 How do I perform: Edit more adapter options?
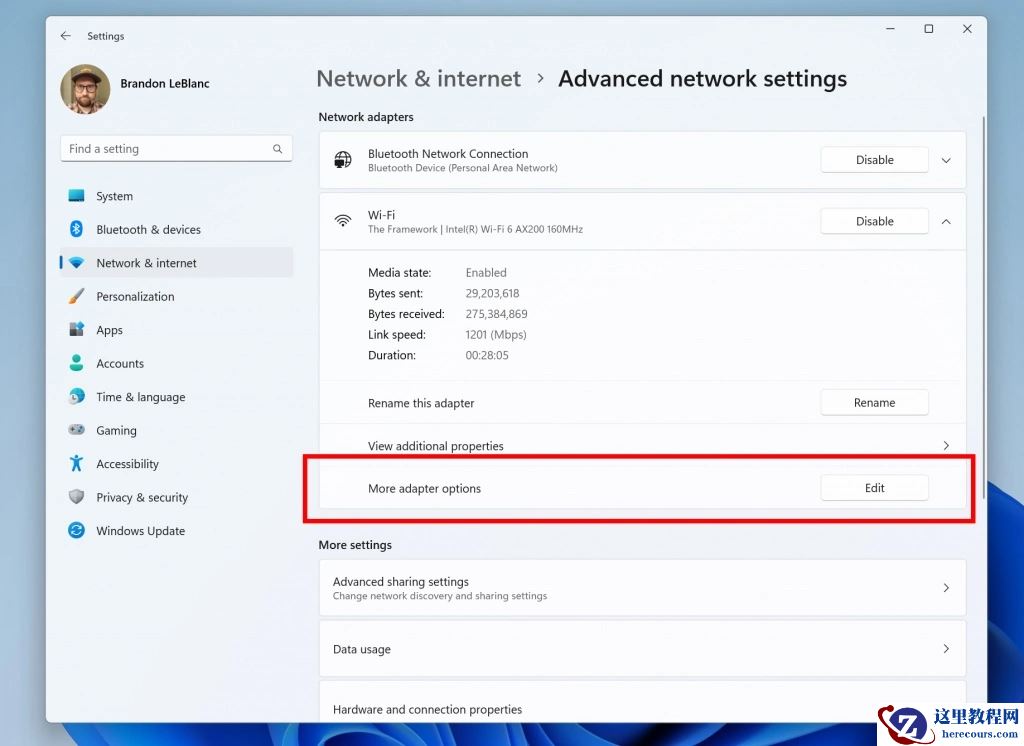click(x=874, y=488)
